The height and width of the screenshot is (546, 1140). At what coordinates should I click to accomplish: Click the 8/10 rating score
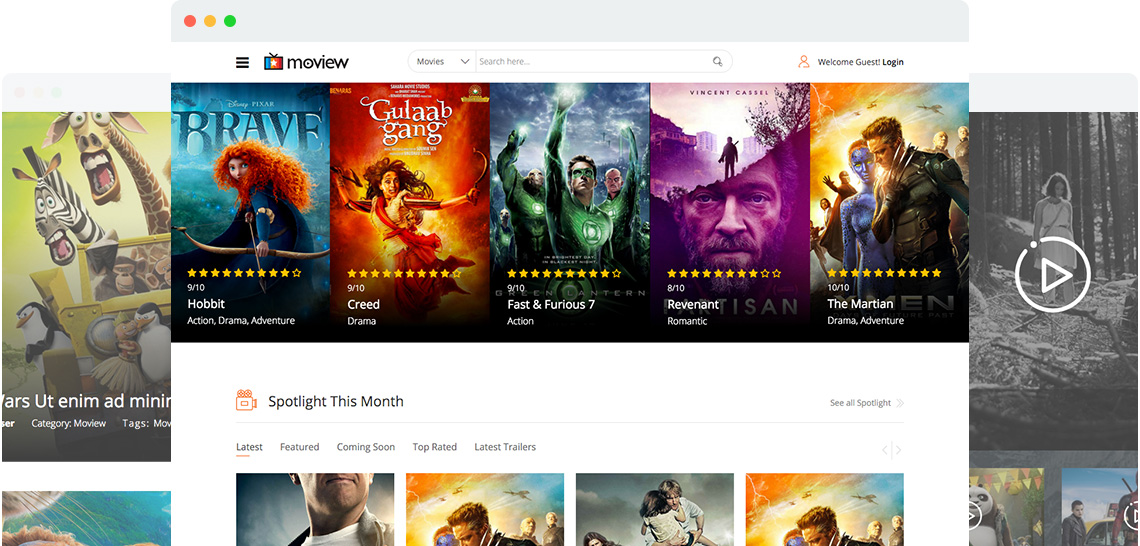click(675, 288)
